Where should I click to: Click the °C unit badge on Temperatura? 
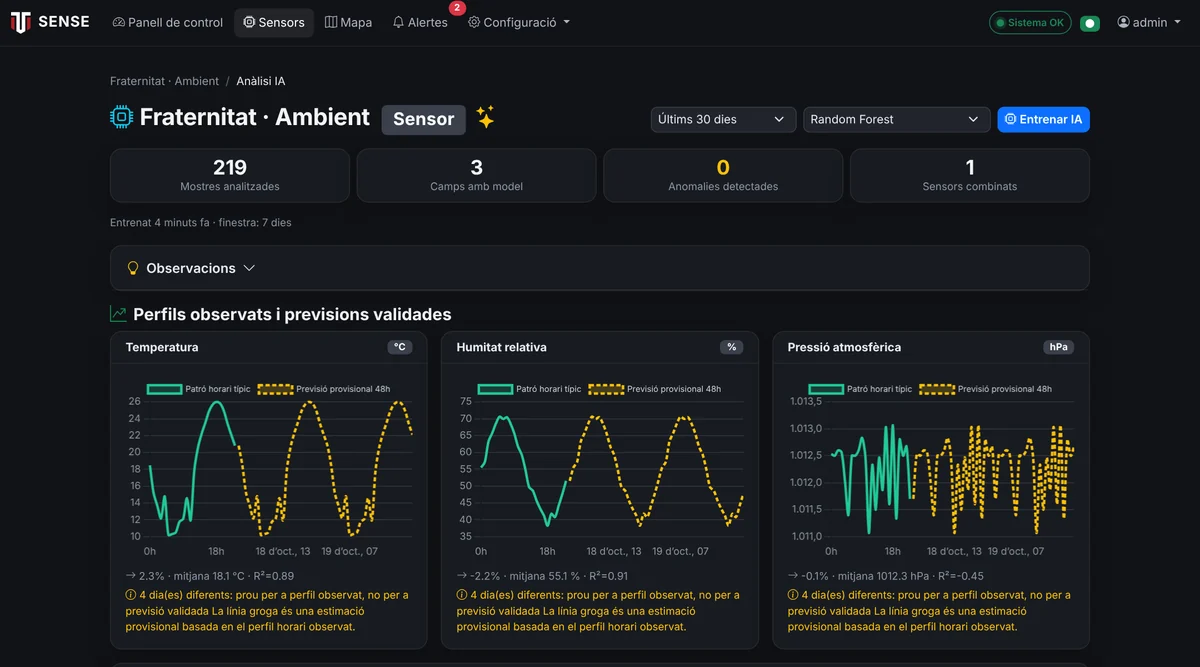tap(400, 347)
